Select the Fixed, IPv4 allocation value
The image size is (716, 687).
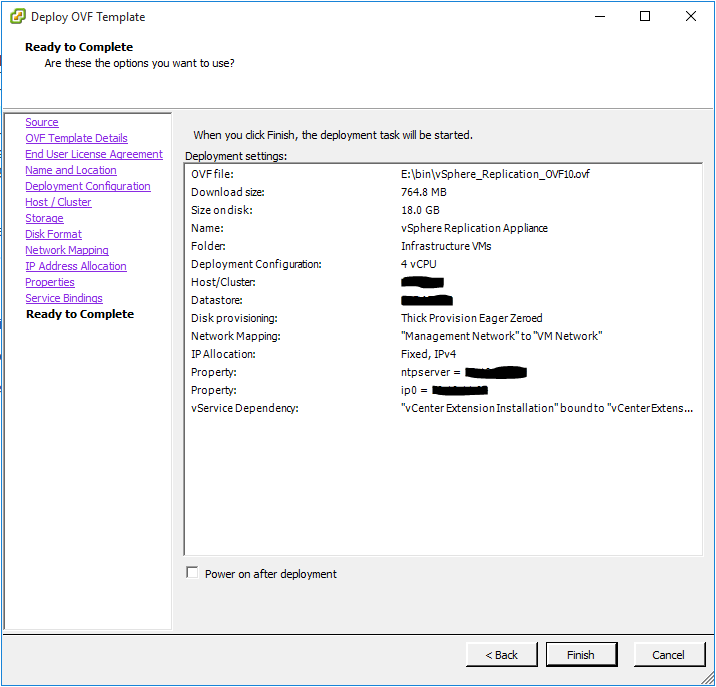(428, 354)
